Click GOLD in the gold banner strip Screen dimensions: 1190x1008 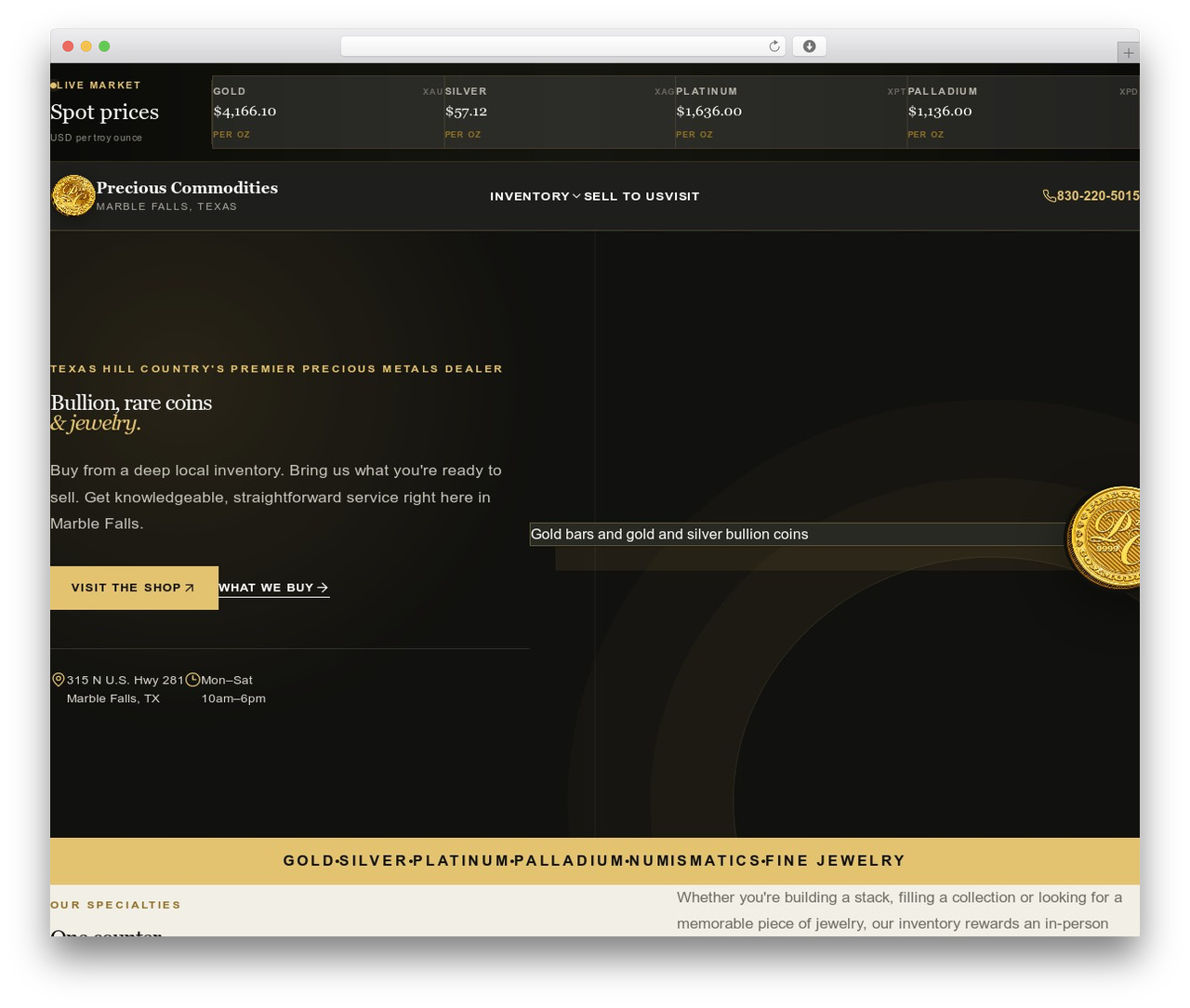click(x=309, y=861)
